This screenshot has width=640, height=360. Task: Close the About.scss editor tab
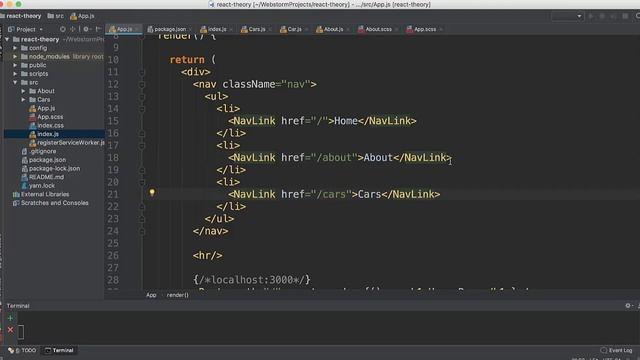(x=396, y=29)
